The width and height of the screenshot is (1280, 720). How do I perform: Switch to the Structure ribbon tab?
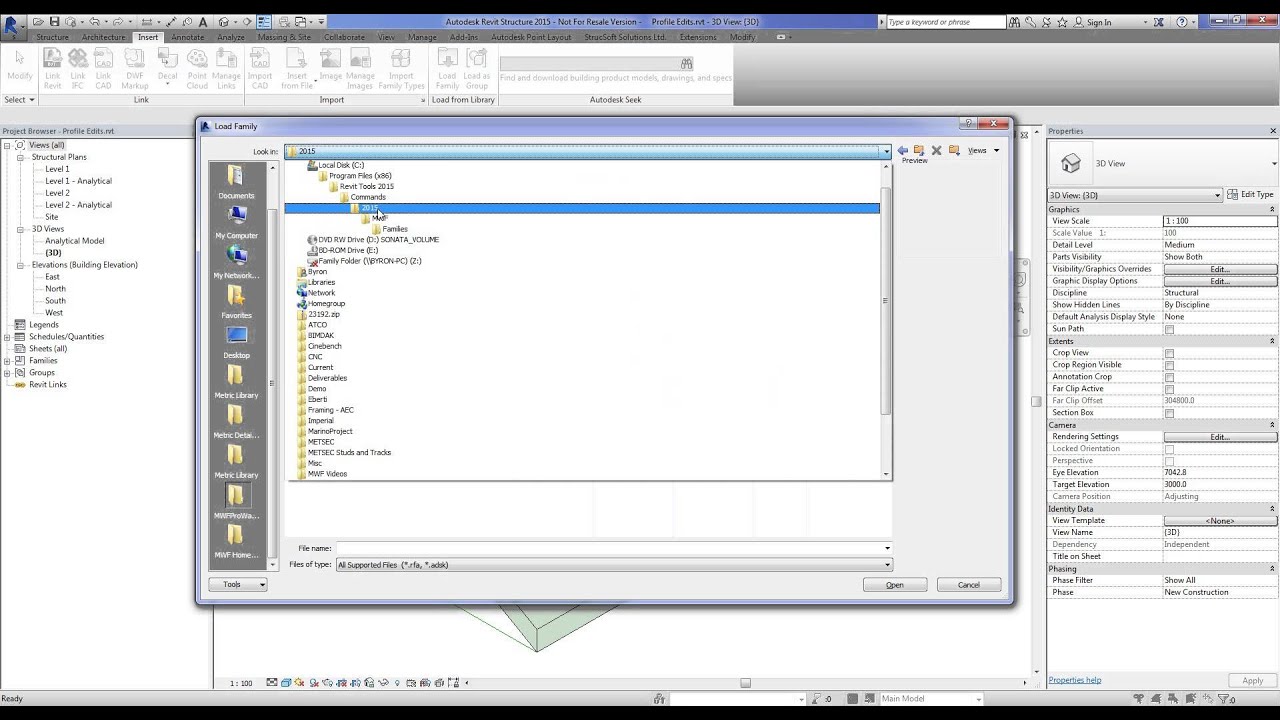coord(53,37)
